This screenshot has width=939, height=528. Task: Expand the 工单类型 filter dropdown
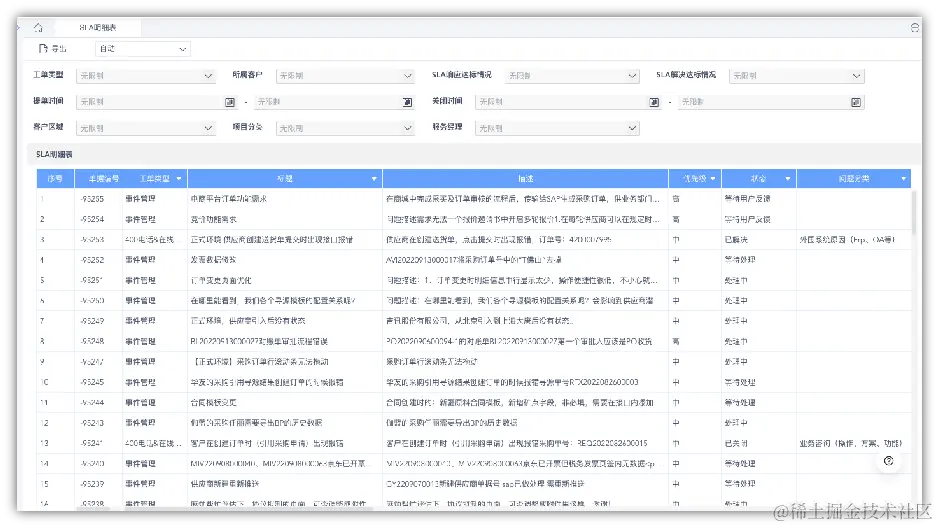coord(146,76)
